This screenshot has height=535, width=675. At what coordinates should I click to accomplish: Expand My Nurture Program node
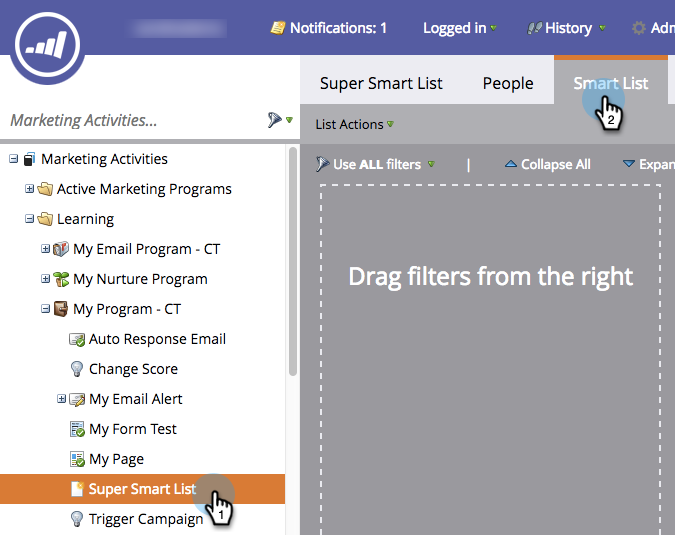(45, 279)
